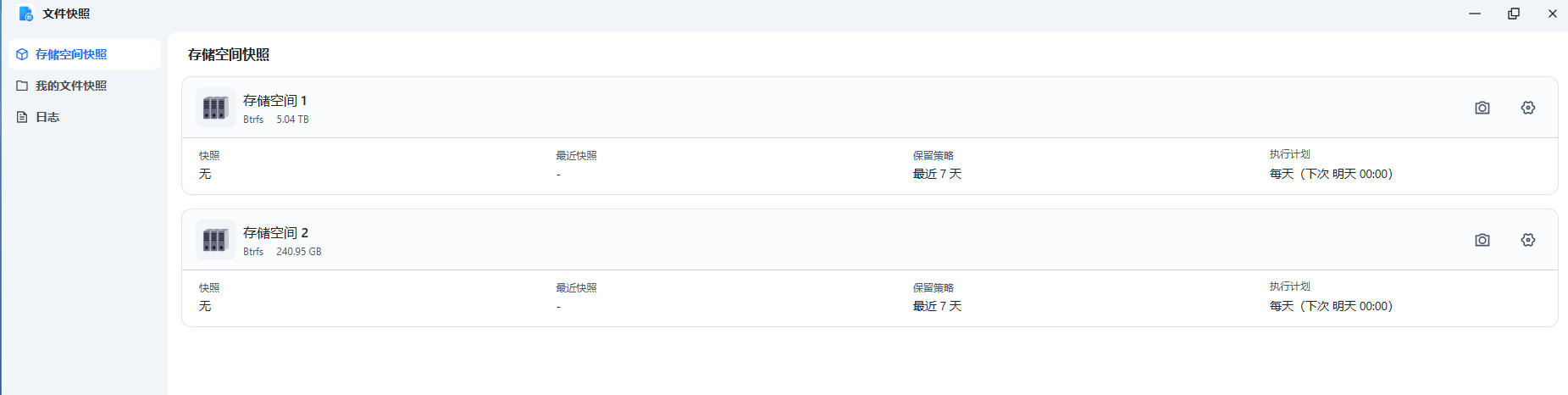Click the 快照 count under 存储空间 1
1568x395 pixels.
(x=205, y=174)
